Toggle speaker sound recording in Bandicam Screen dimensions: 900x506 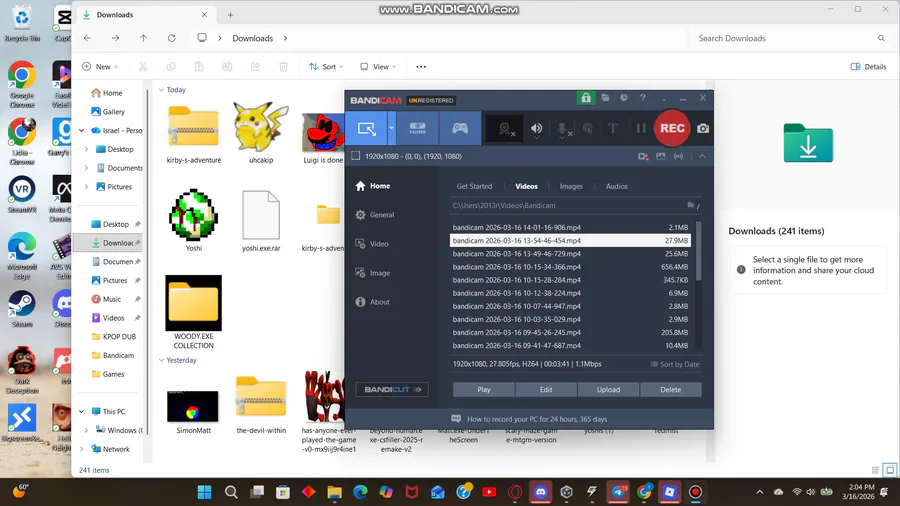[x=536, y=129]
